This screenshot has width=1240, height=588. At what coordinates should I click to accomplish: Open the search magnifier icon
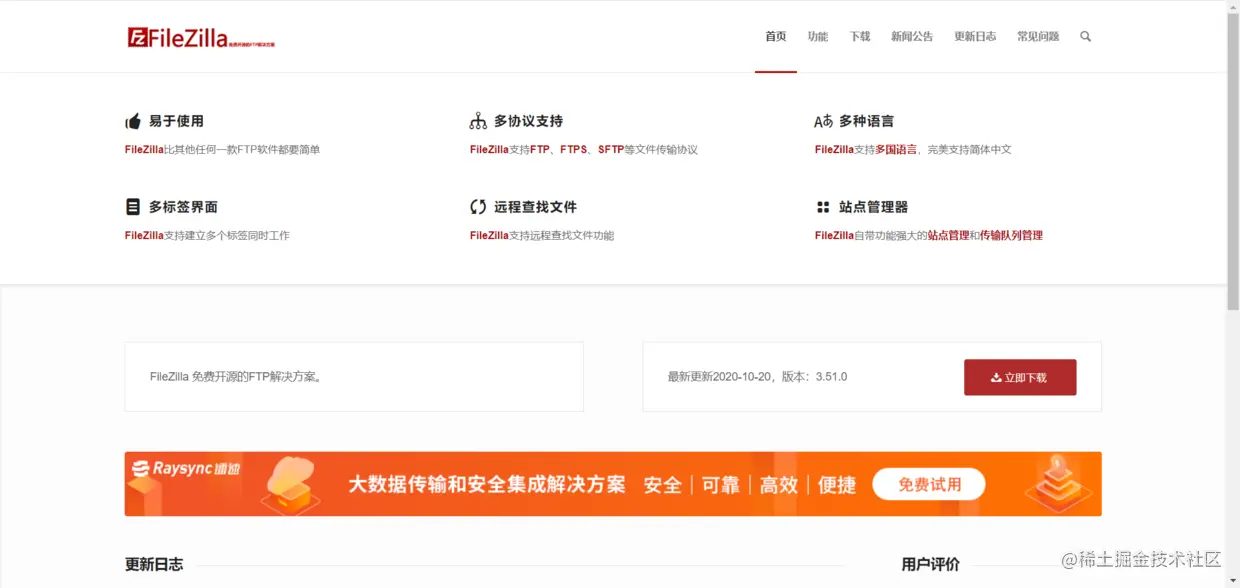(1085, 36)
